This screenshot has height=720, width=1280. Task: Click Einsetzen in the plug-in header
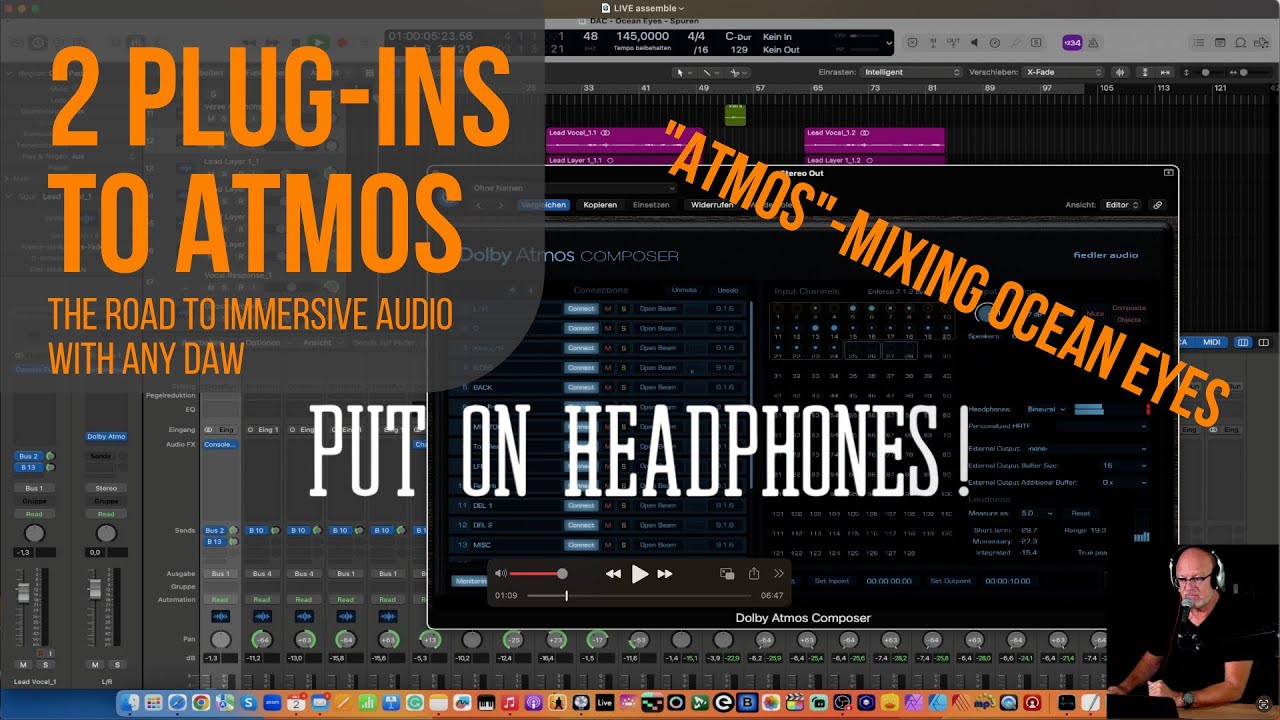pos(651,205)
